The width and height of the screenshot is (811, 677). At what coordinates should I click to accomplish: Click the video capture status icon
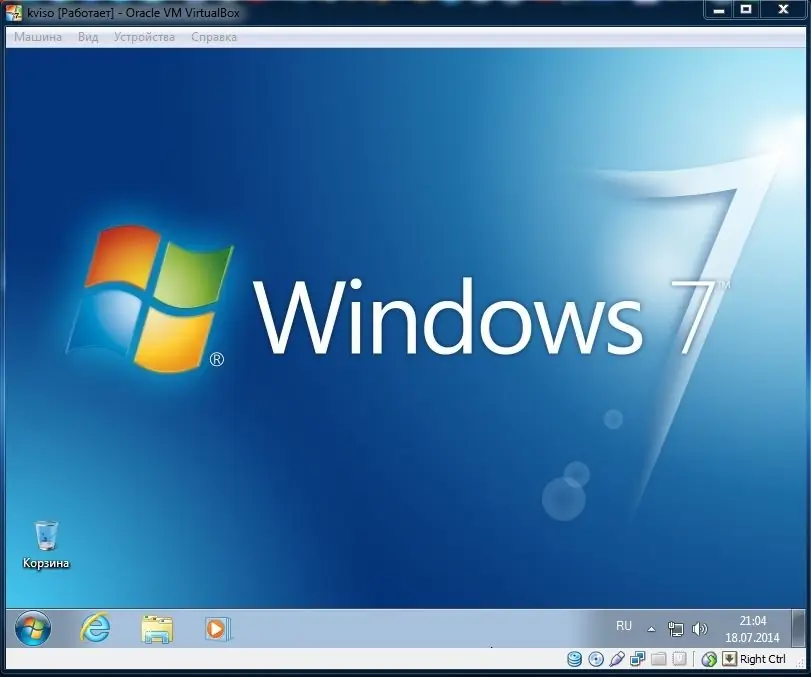[679, 659]
